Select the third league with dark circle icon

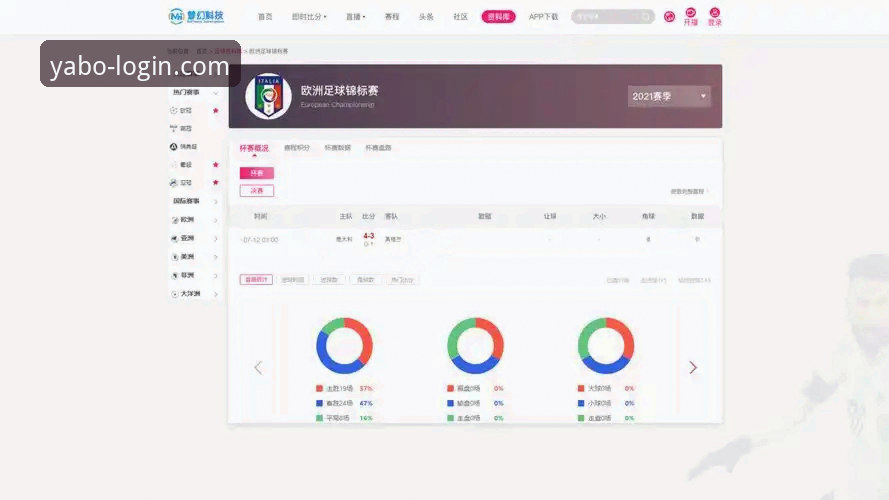pos(188,147)
